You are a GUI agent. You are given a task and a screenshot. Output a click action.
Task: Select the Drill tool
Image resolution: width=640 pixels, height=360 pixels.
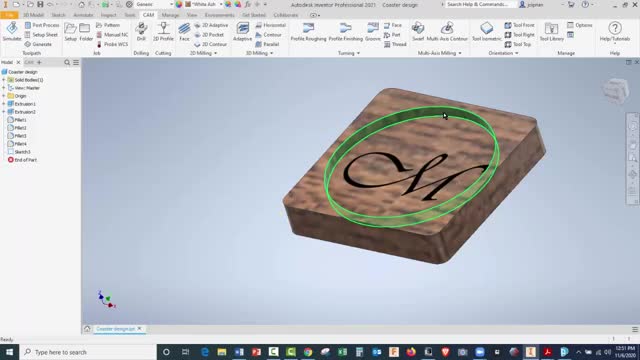click(141, 32)
